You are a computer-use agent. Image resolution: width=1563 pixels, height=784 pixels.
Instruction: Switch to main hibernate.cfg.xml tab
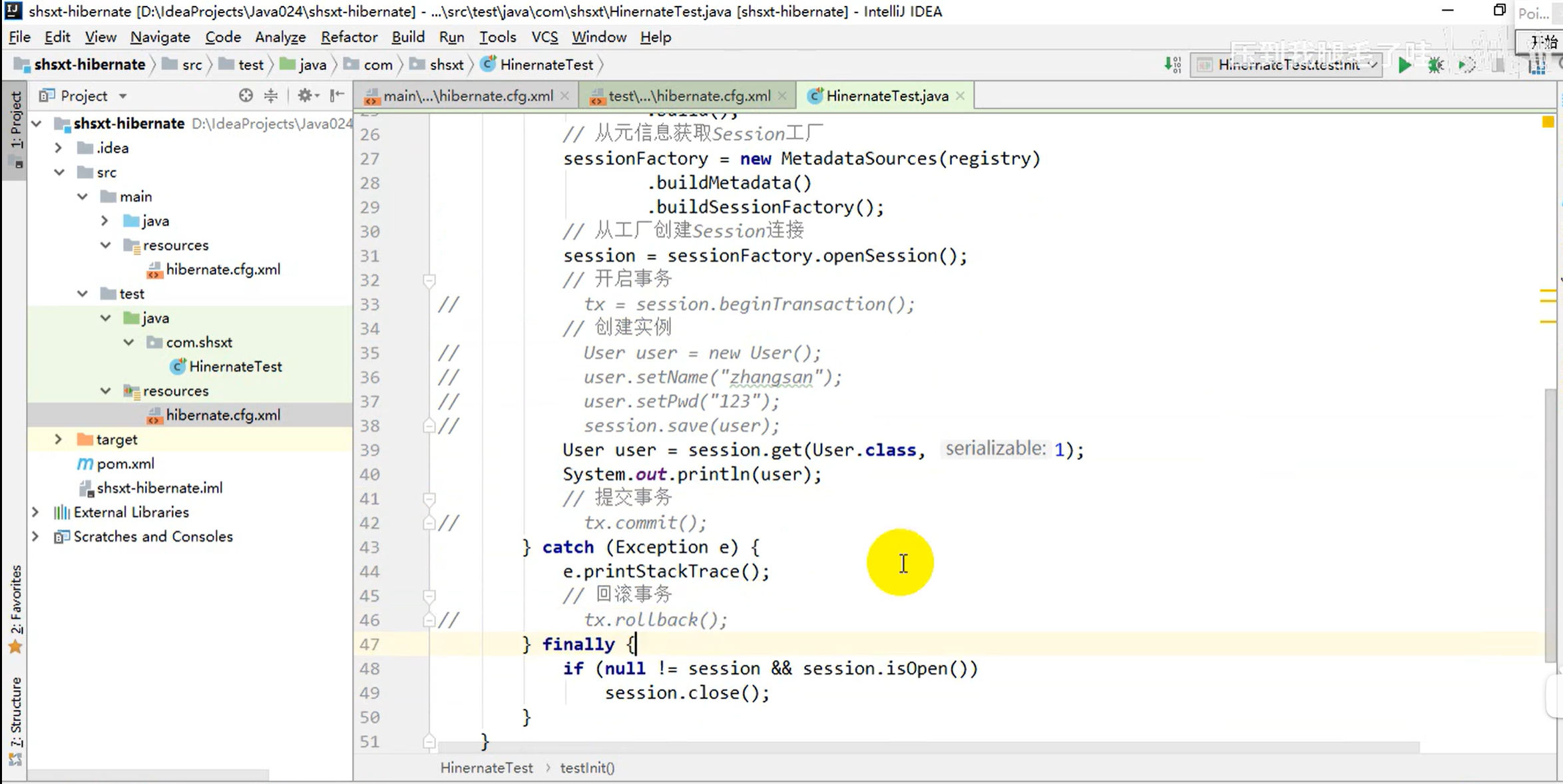[468, 96]
